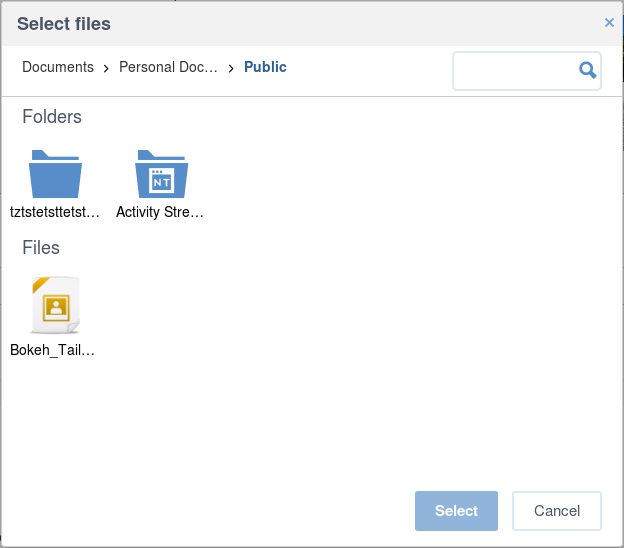Image resolution: width=624 pixels, height=548 pixels.
Task: Click the chevron after Documents breadcrumb
Action: (106, 69)
